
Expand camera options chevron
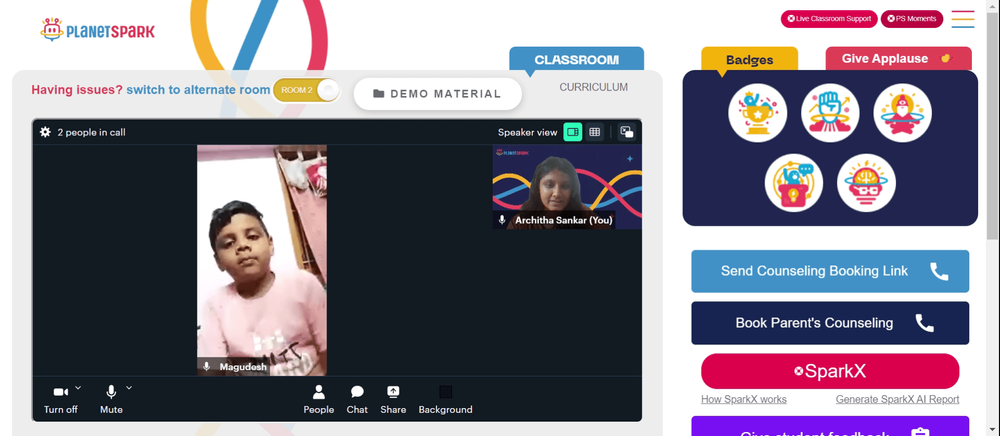pos(78,387)
